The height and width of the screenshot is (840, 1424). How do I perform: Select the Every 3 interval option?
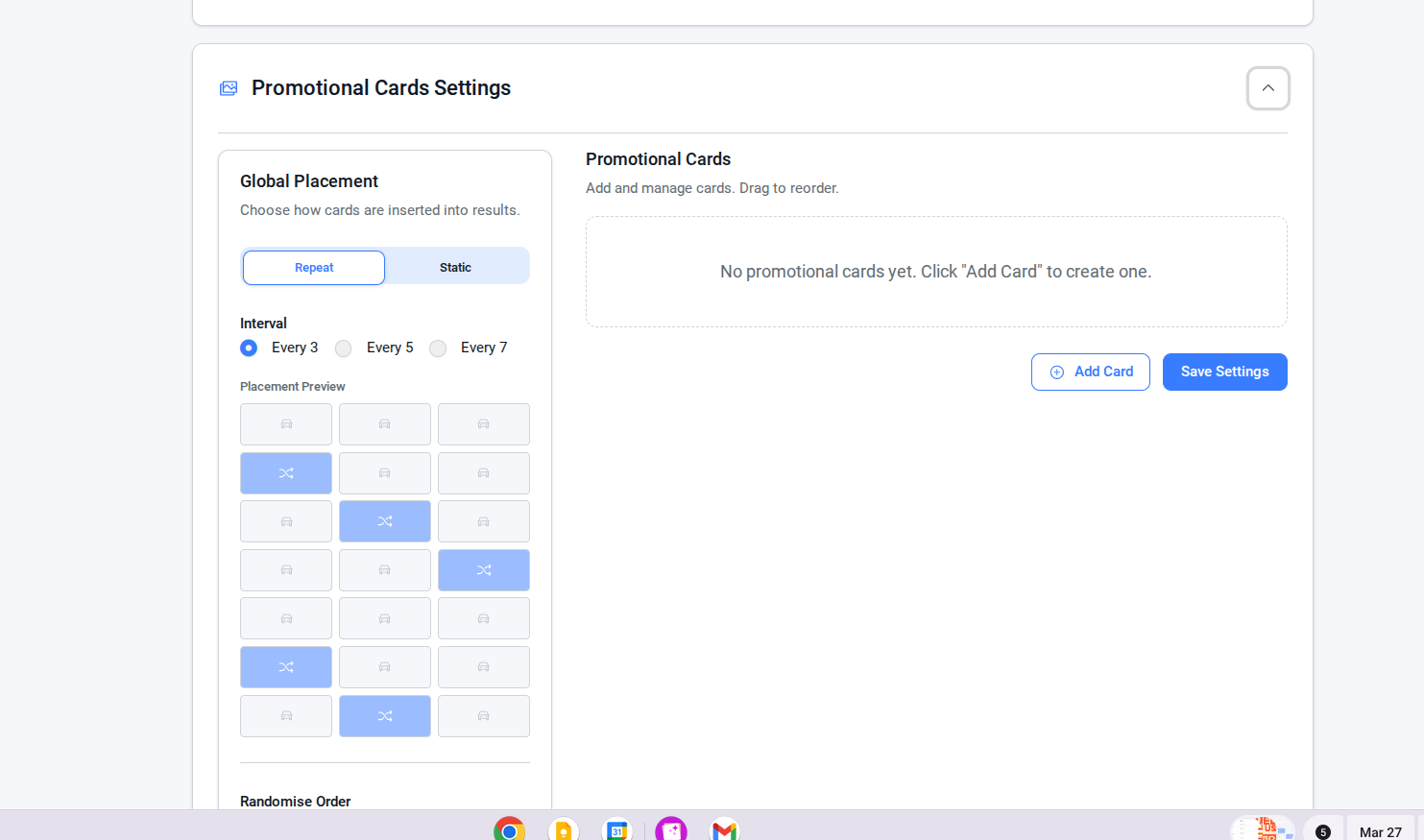[249, 348]
